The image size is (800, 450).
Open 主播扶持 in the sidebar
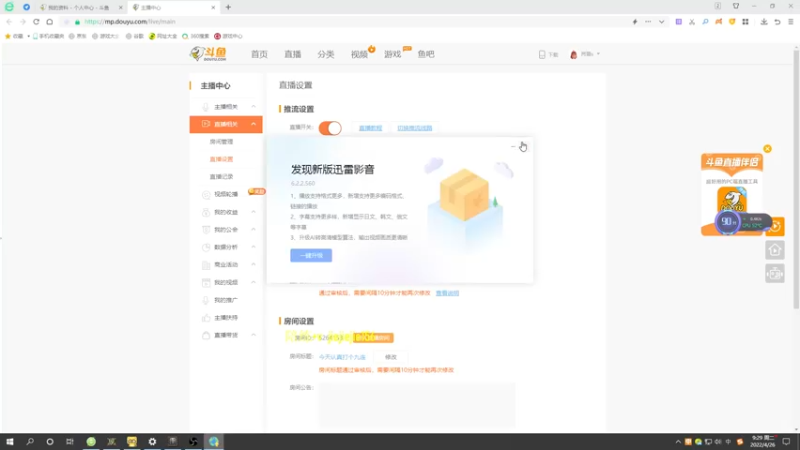tap(226, 317)
